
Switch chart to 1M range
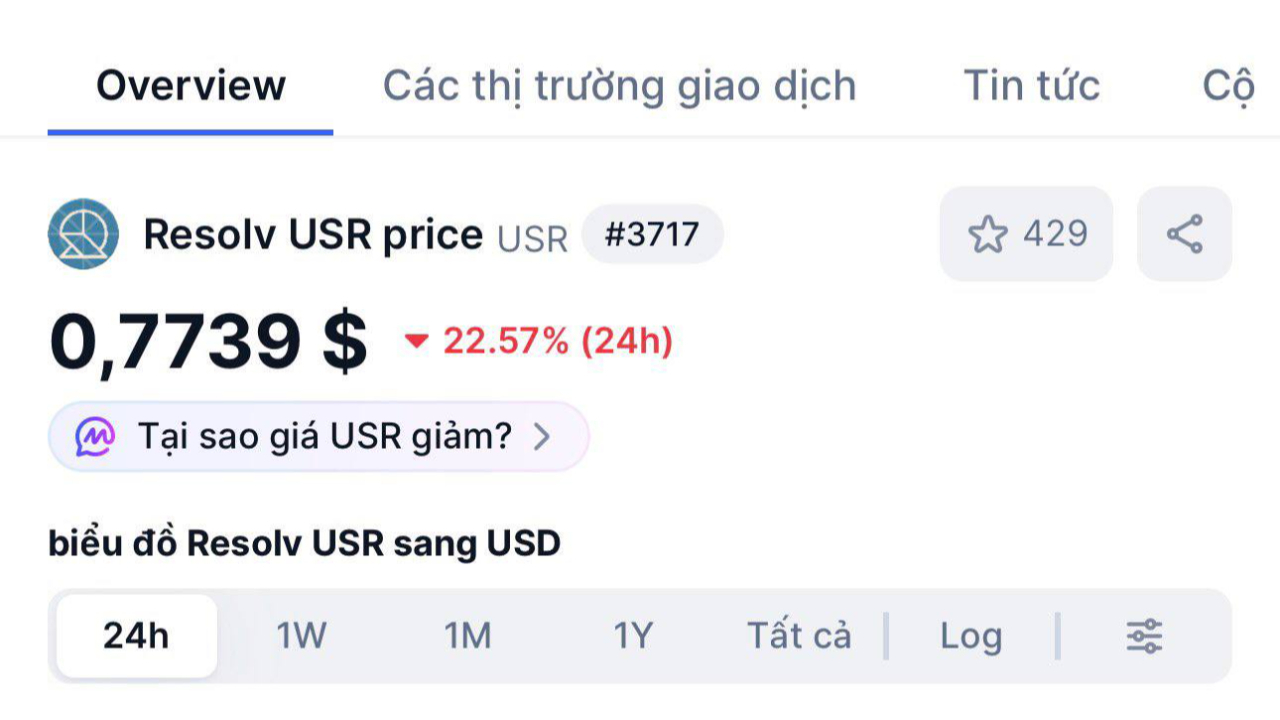tap(467, 636)
